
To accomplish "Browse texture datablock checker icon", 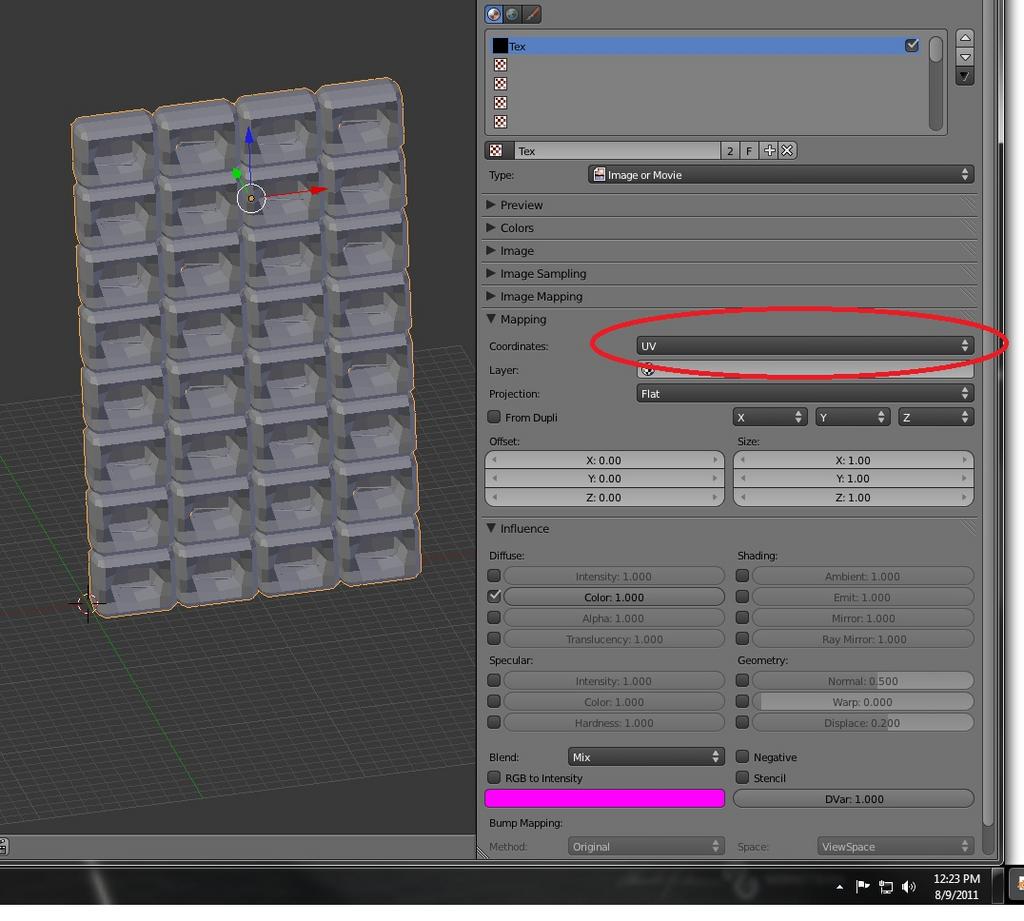I will pos(498,151).
